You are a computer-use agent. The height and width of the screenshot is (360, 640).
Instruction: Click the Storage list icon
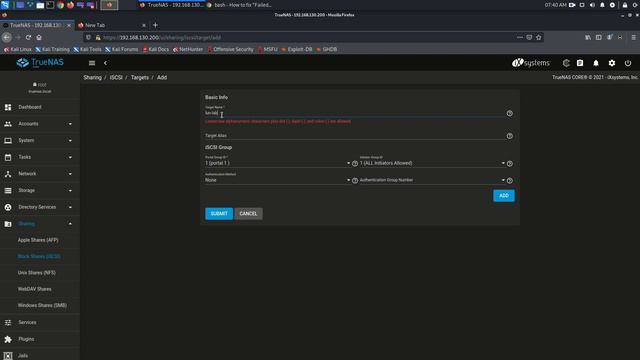click(x=8, y=191)
